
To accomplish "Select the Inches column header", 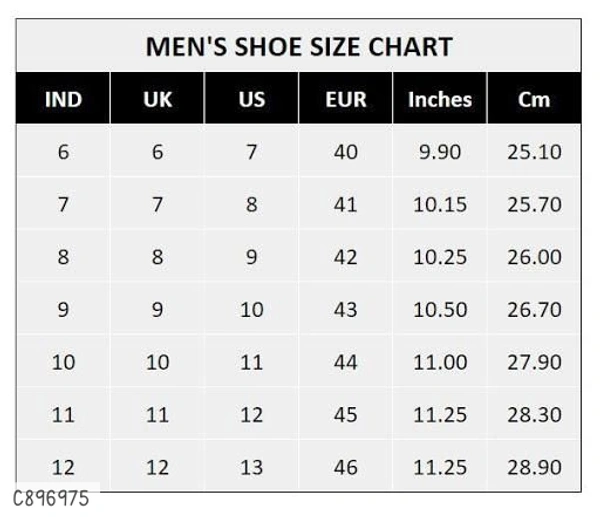I will [x=439, y=99].
